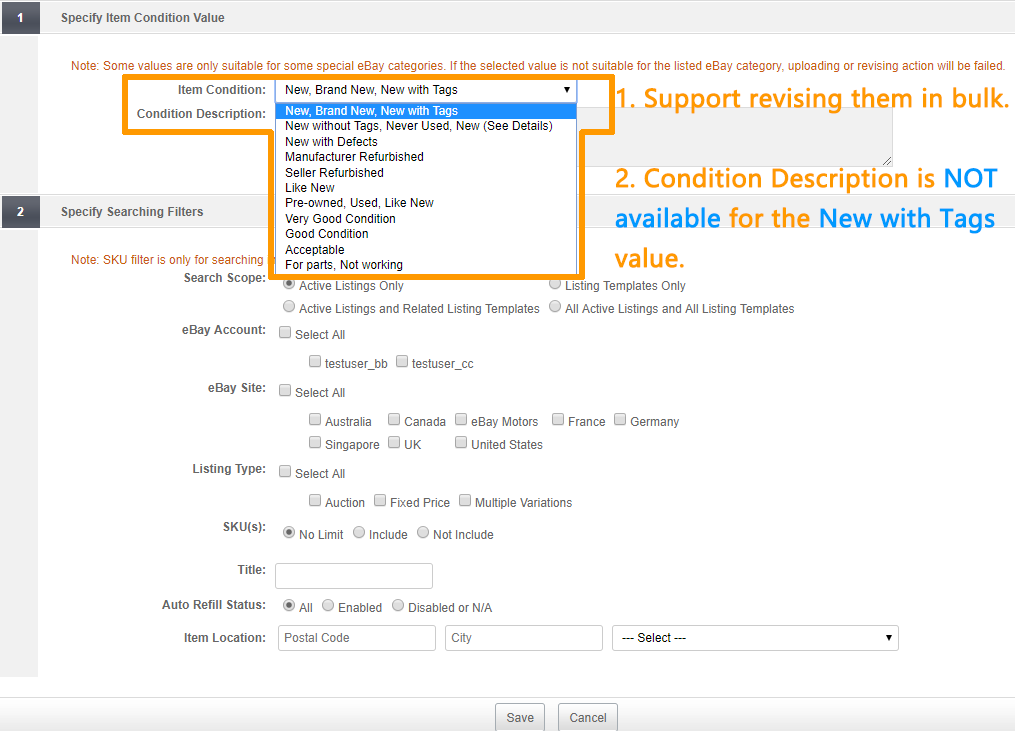Viewport: 1015px width, 731px height.
Task: Select 'Very Good Condition' option
Action: (x=426, y=219)
